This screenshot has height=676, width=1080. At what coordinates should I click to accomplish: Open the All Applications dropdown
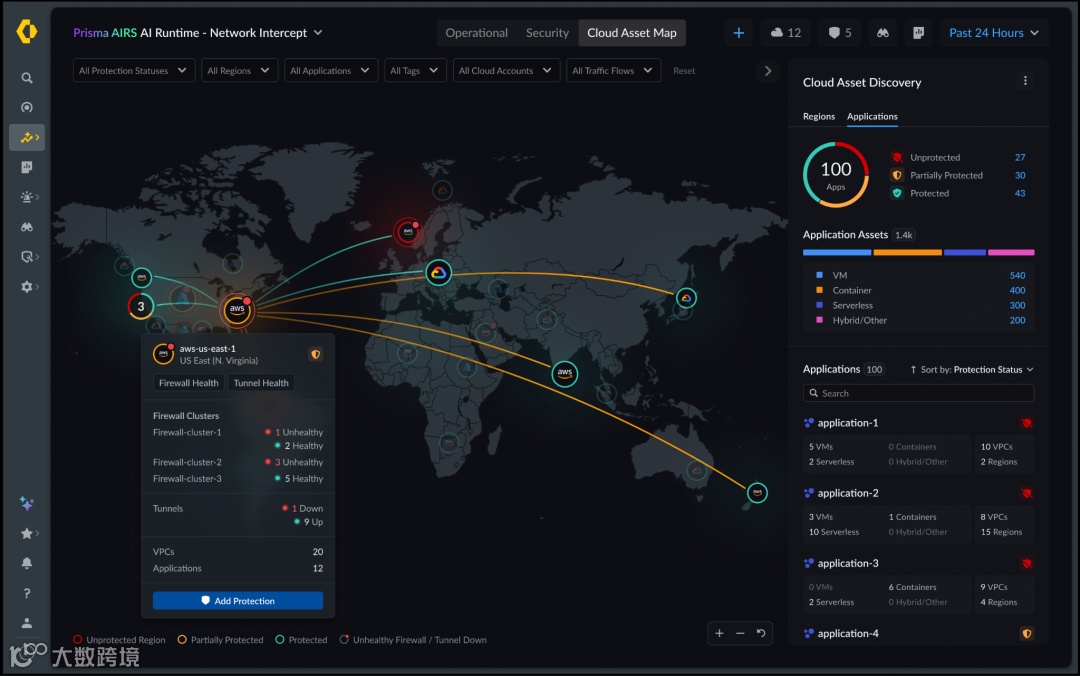tap(331, 70)
